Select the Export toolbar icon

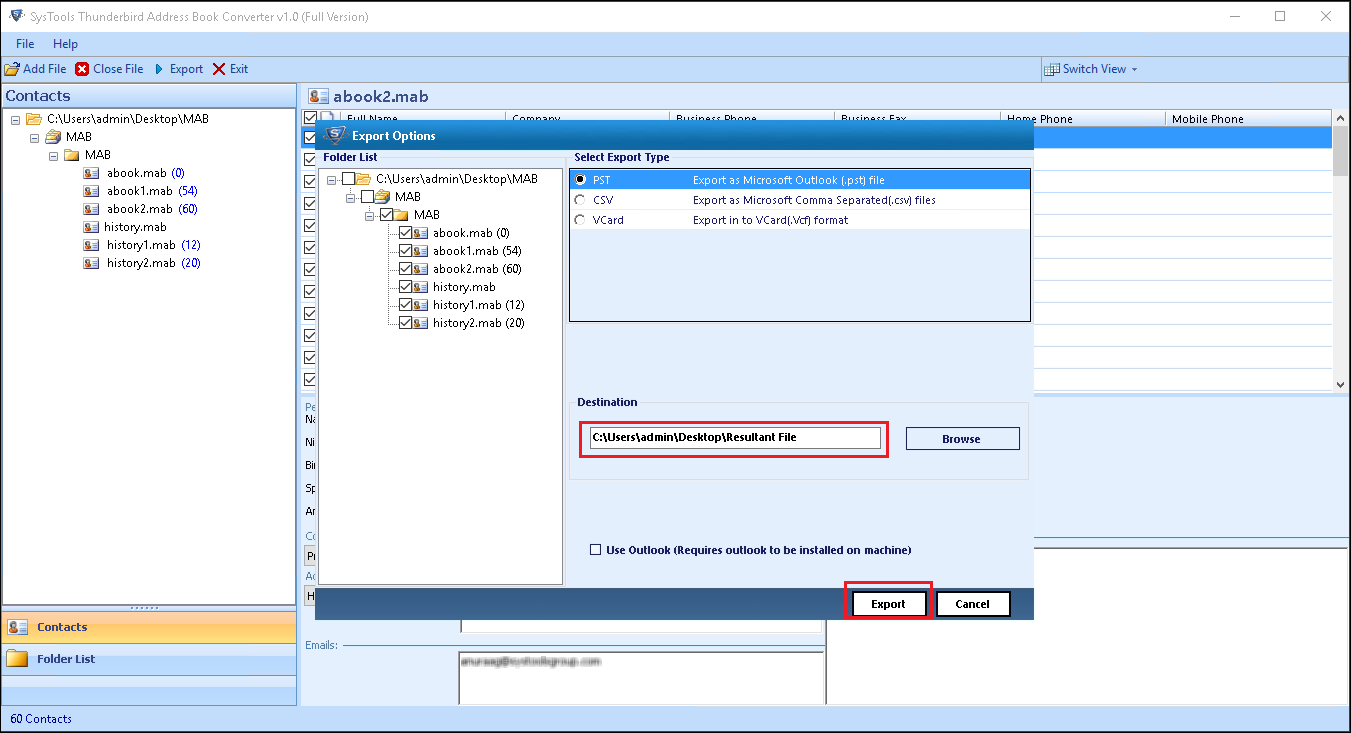pos(160,68)
